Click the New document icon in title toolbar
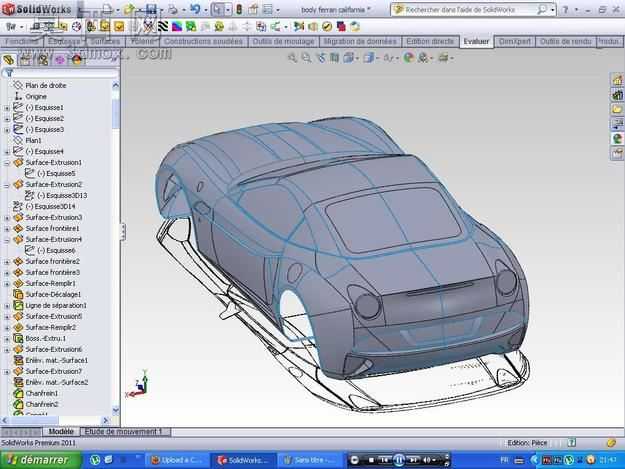The image size is (625, 469). (x=107, y=9)
